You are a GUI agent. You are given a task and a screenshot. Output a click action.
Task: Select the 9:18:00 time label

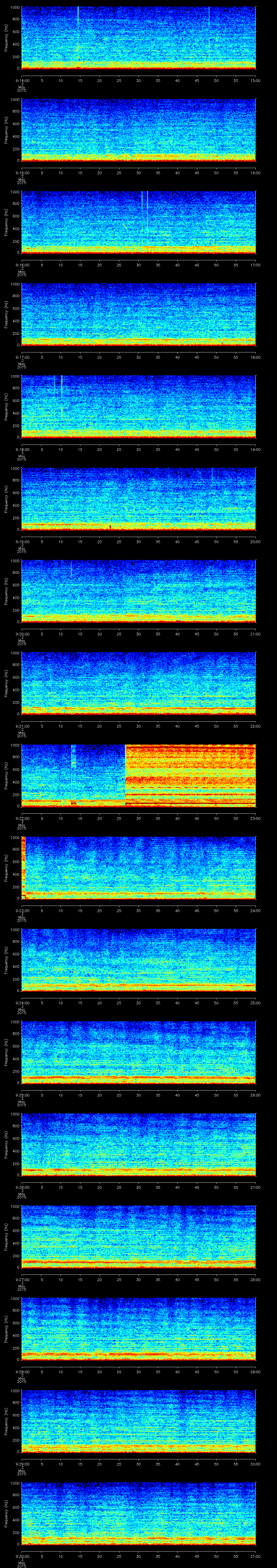[22, 449]
